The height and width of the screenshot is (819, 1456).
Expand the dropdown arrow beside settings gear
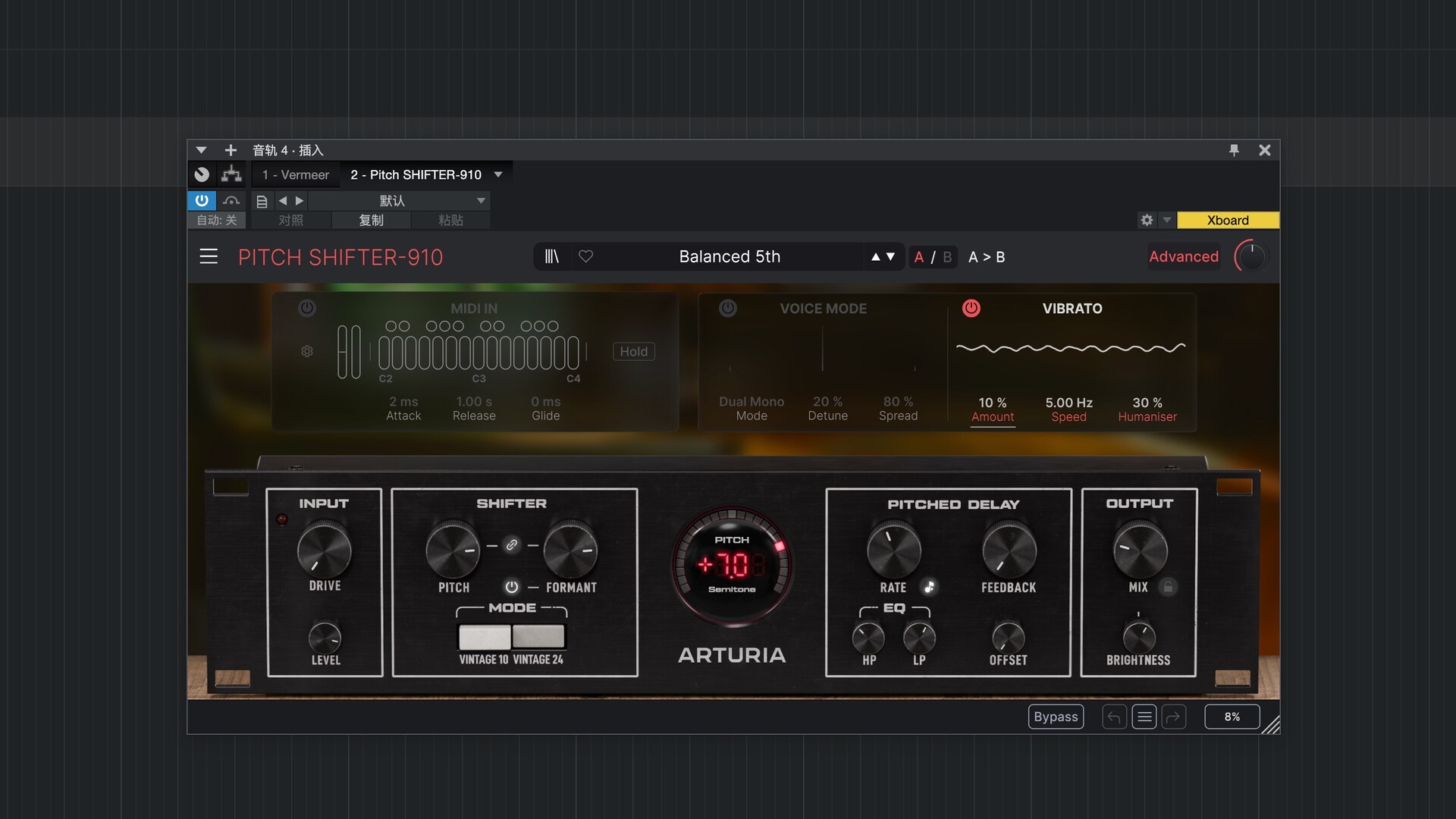click(1167, 220)
